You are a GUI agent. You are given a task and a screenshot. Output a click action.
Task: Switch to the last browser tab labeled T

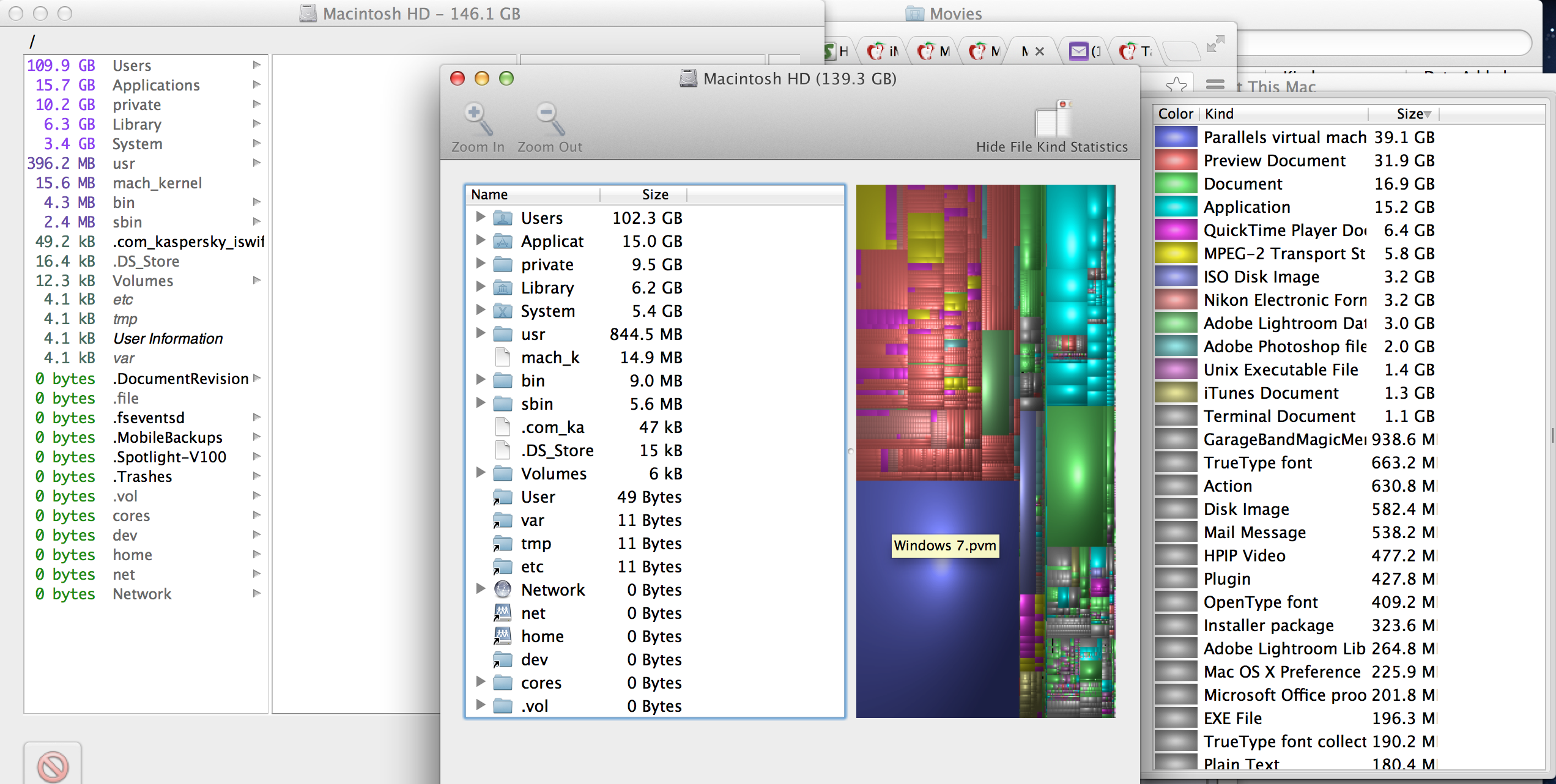tap(1136, 51)
